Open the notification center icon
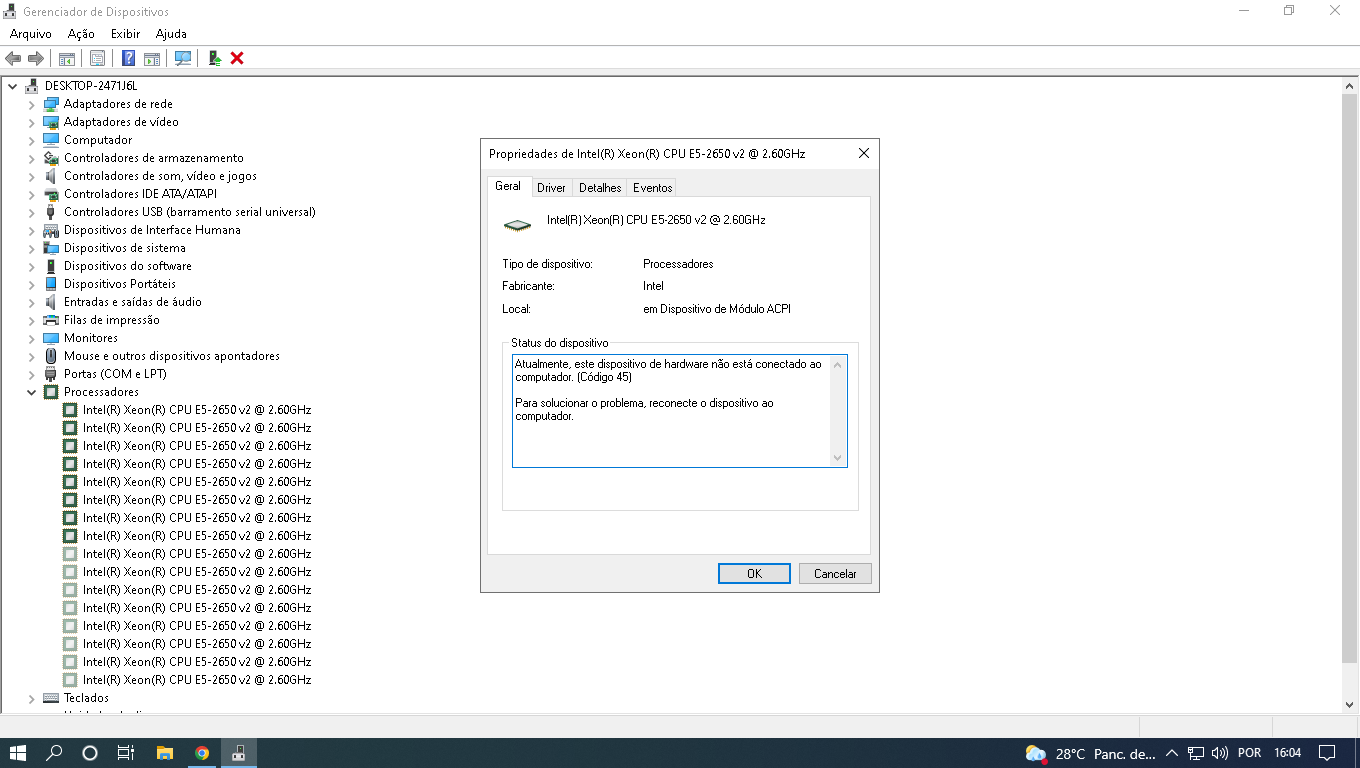Viewport: 1360px width, 768px height. coord(1327,753)
